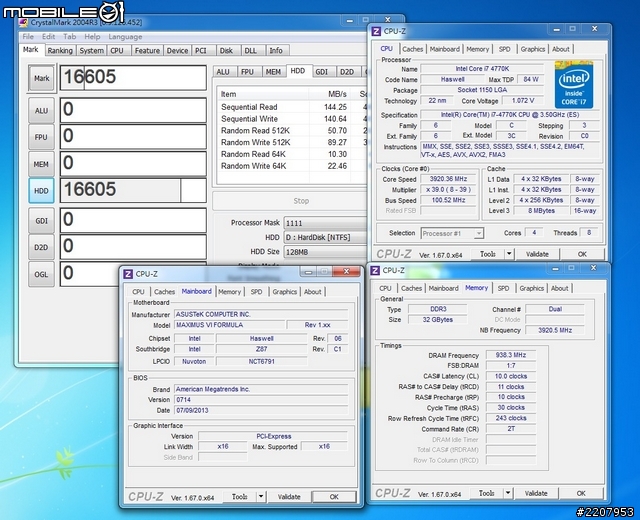Switch to the Ranking tab in CrystalMark

coord(60,51)
